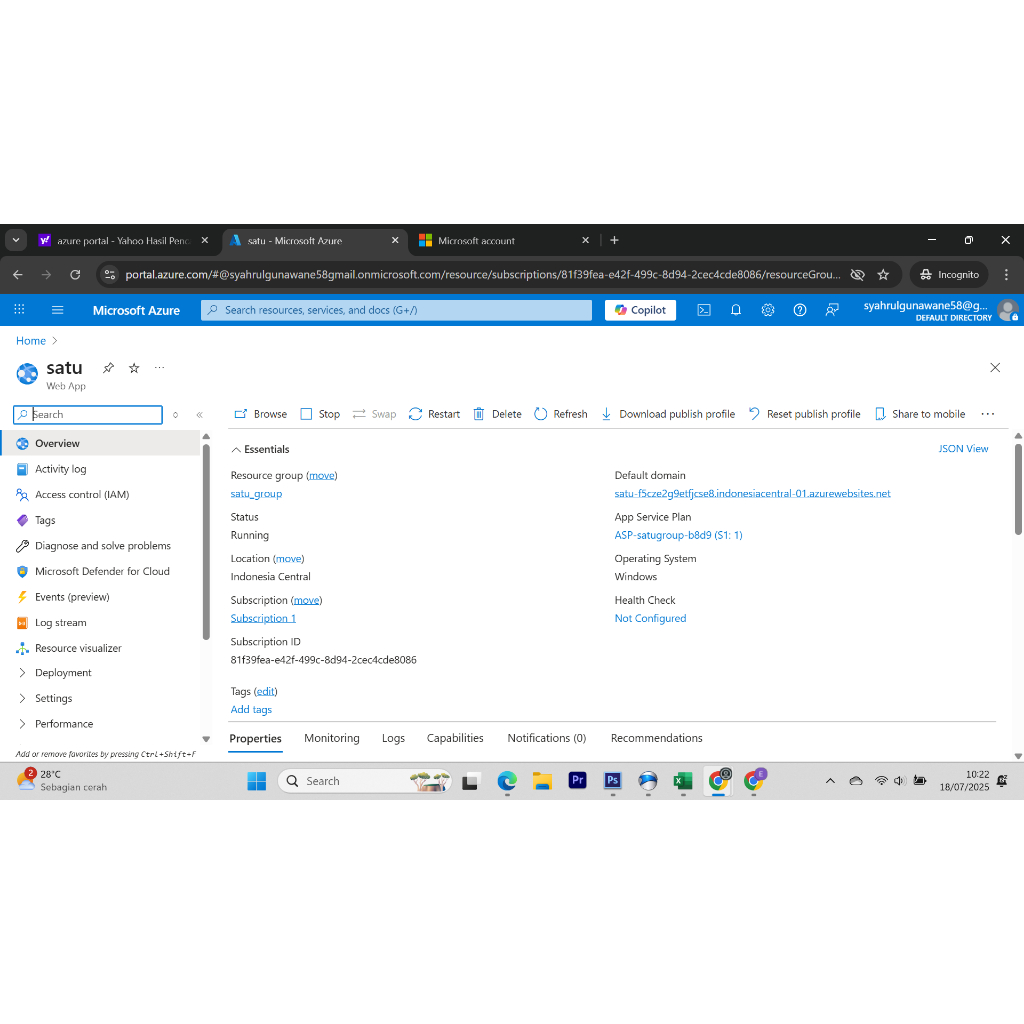Viewport: 1024px width, 1024px height.
Task: Restart the web app
Action: 434,414
